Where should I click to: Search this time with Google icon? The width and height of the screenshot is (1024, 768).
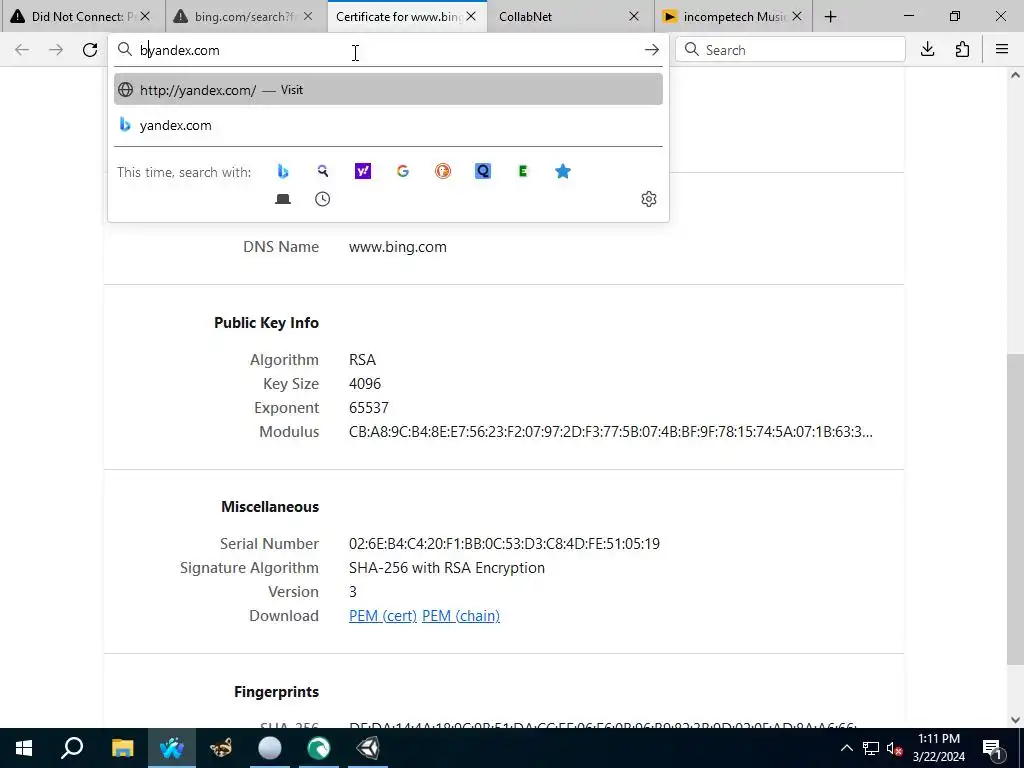click(x=403, y=171)
